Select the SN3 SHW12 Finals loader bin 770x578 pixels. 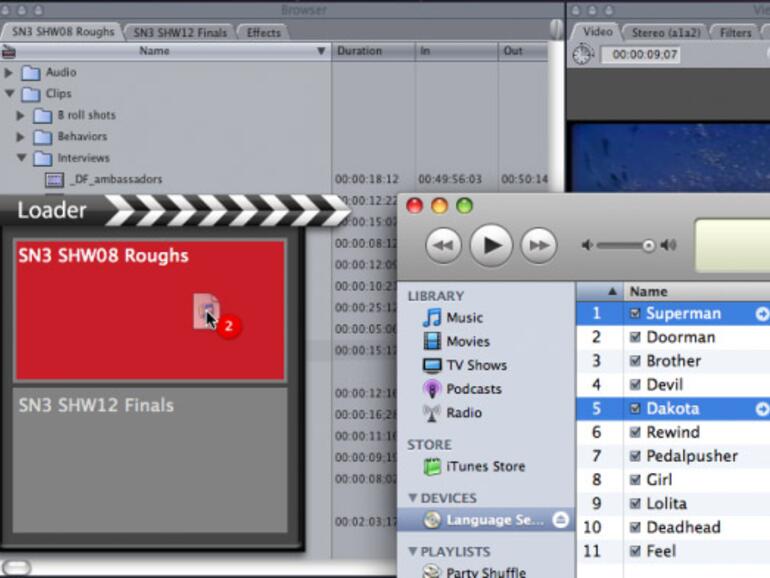(150, 460)
